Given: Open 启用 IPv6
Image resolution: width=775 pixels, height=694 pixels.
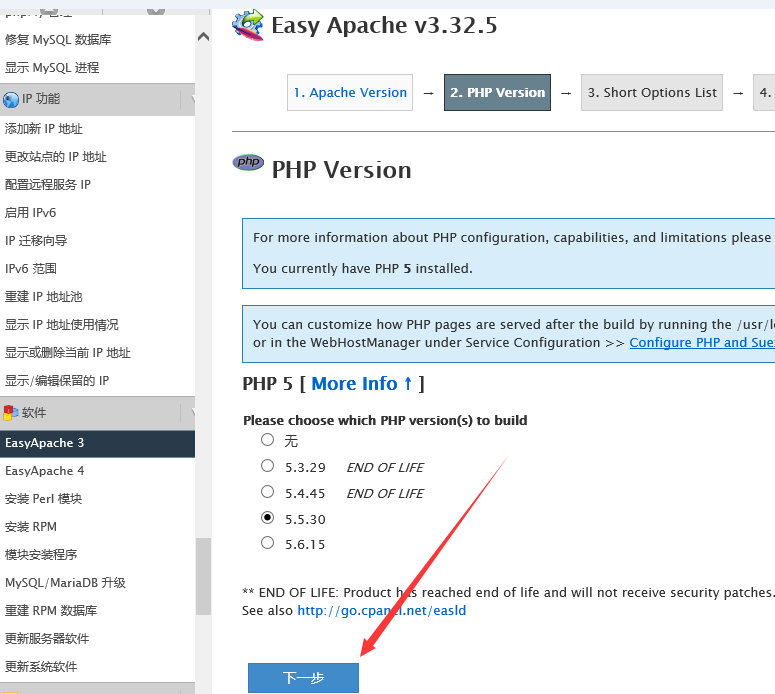Looking at the screenshot, I should [x=30, y=213].
